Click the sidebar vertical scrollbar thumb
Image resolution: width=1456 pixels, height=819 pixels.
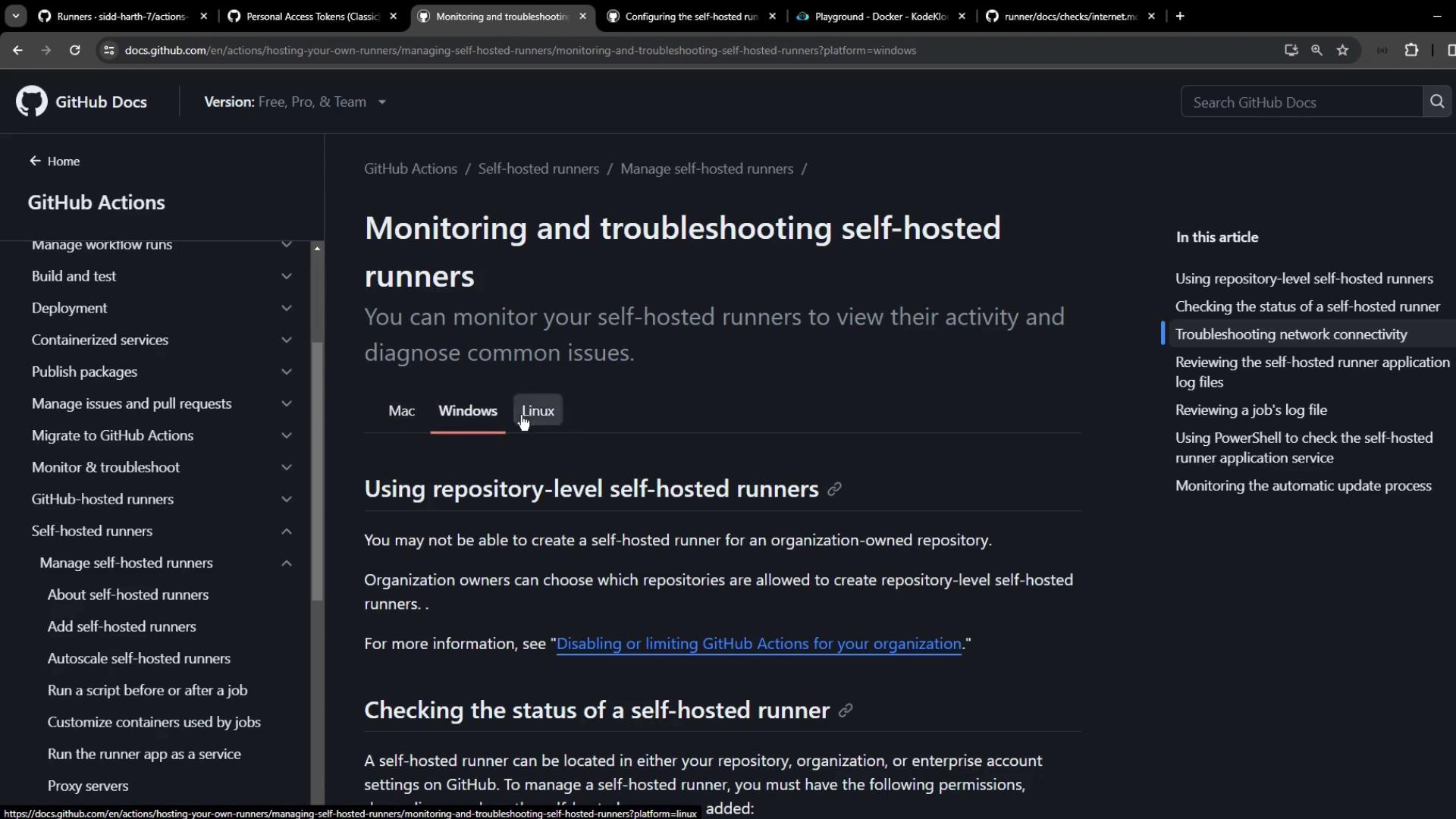pyautogui.click(x=317, y=470)
